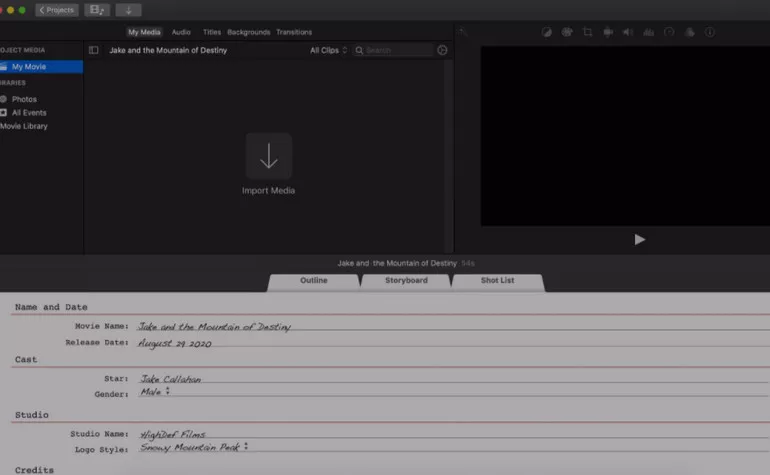Open the All Clips filter dropdown
The width and height of the screenshot is (770, 475).
tap(328, 50)
